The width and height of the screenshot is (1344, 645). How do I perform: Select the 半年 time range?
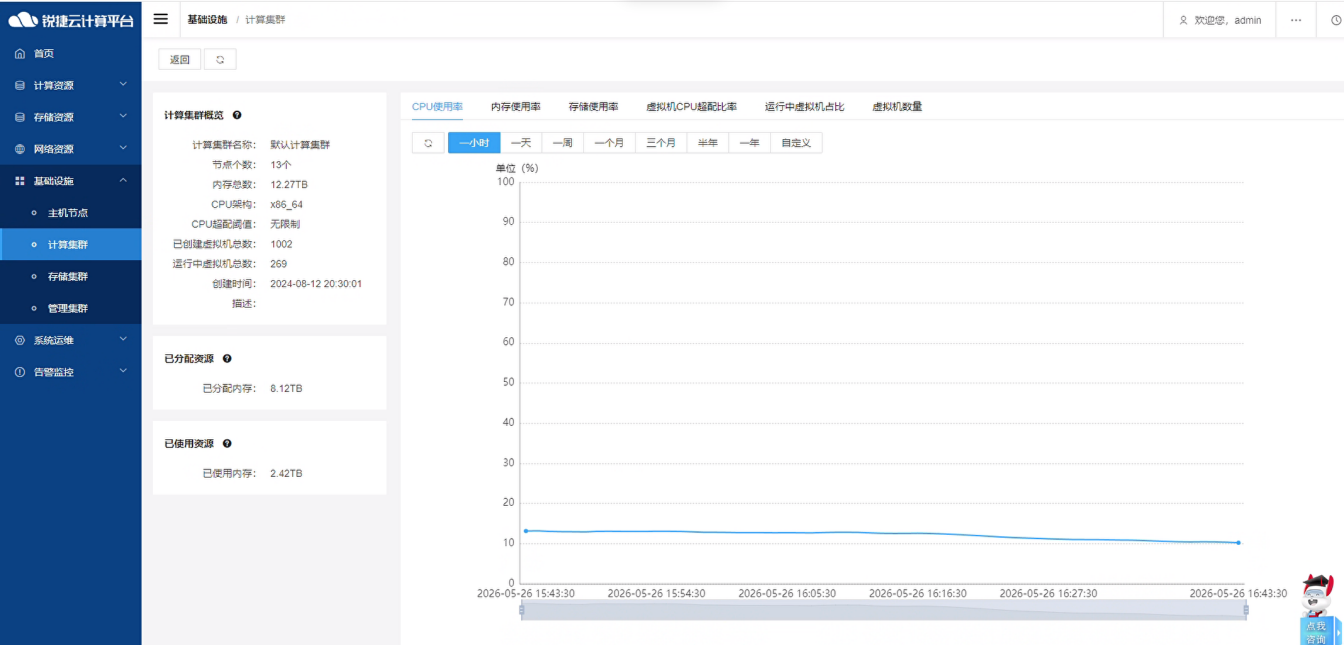708,143
